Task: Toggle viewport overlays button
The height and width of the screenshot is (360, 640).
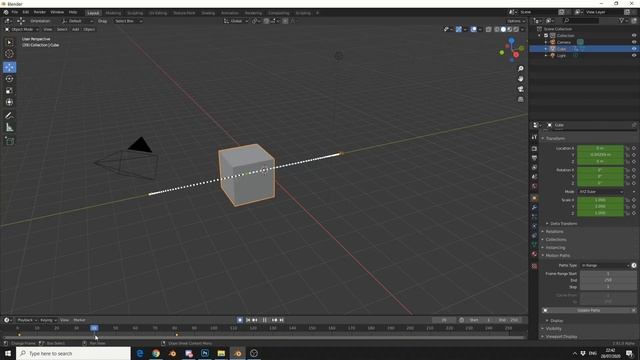Action: [473, 29]
